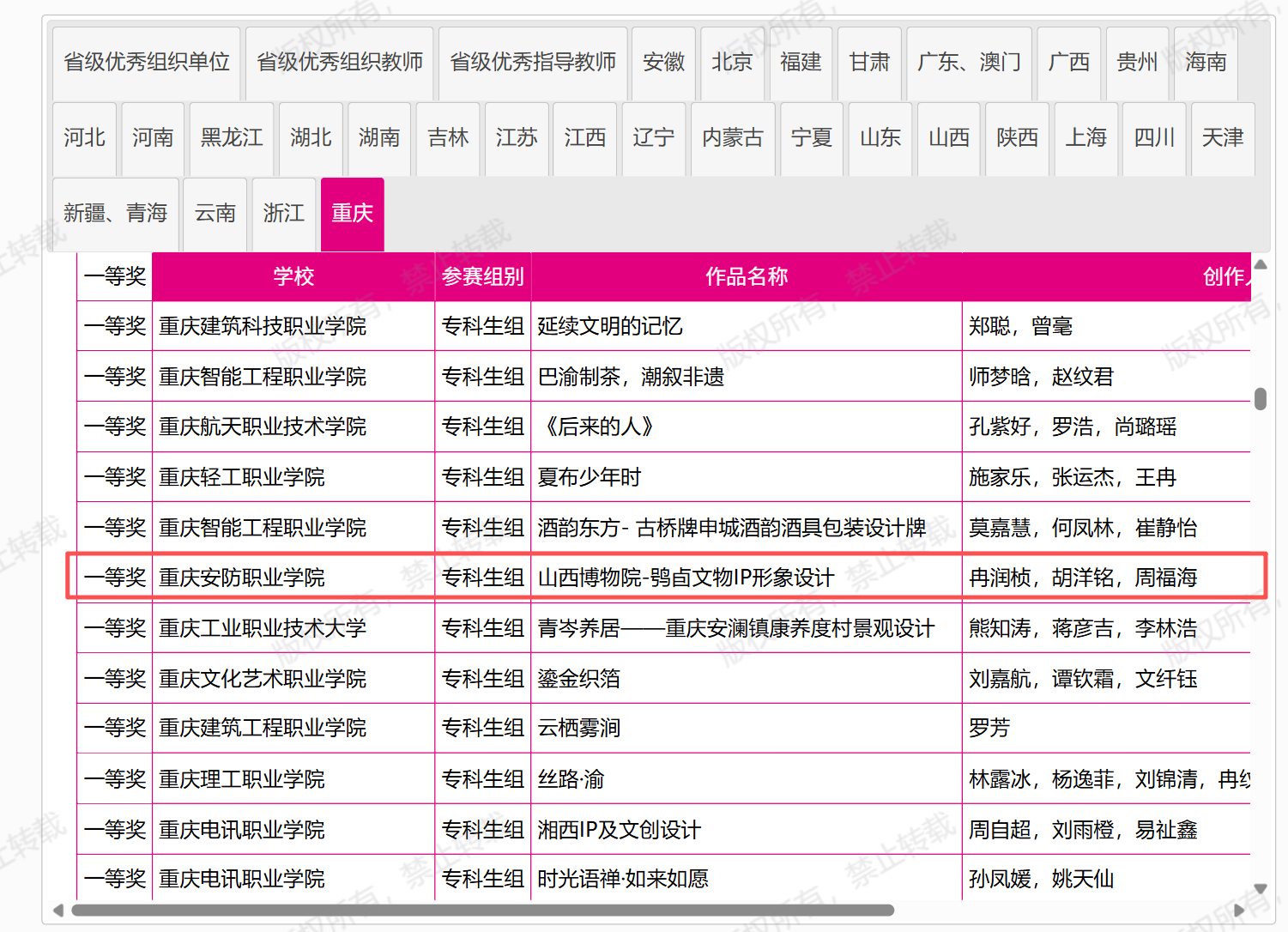Click the work title 鎏金织箔
This screenshot has height=932, width=1288.
click(x=579, y=680)
